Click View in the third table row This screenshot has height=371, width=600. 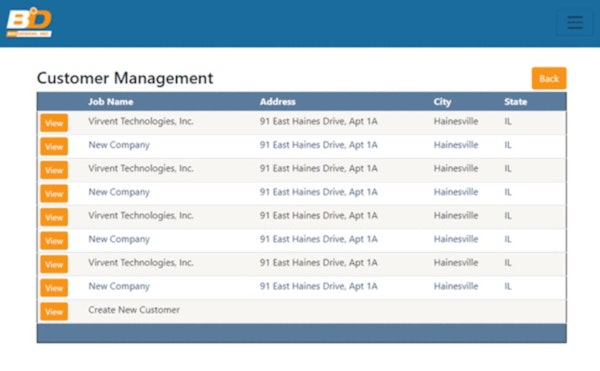pyautogui.click(x=54, y=170)
